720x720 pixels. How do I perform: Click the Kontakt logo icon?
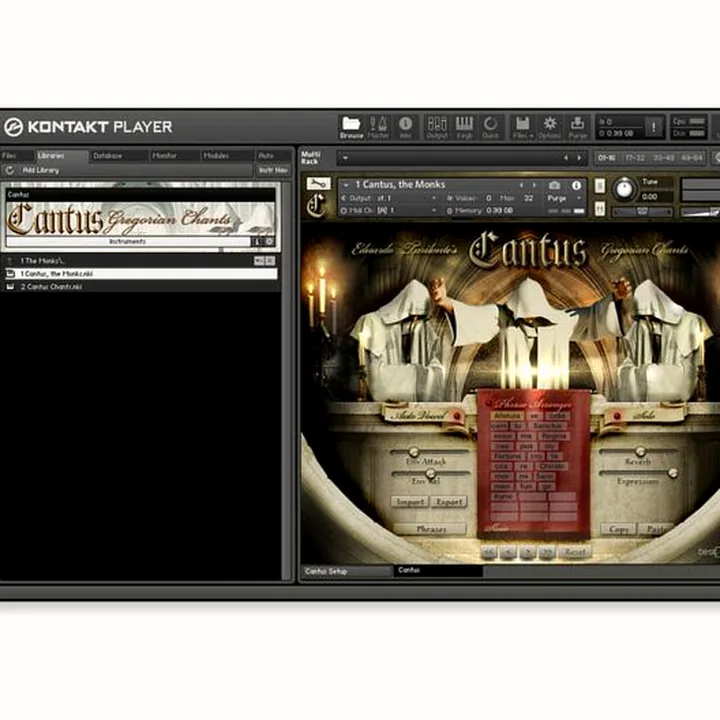coord(13,127)
